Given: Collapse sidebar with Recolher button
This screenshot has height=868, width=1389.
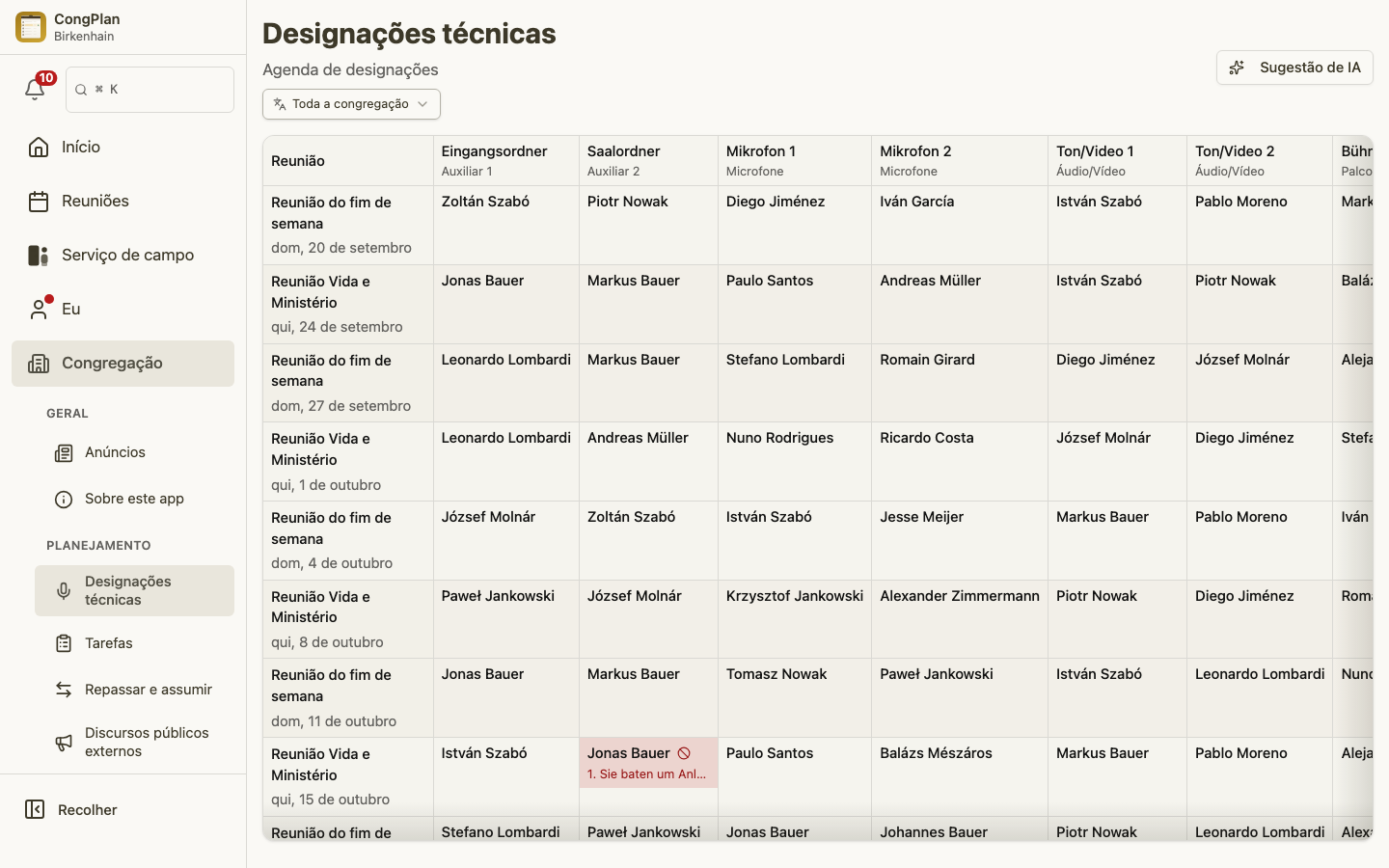Looking at the screenshot, I should [x=123, y=809].
